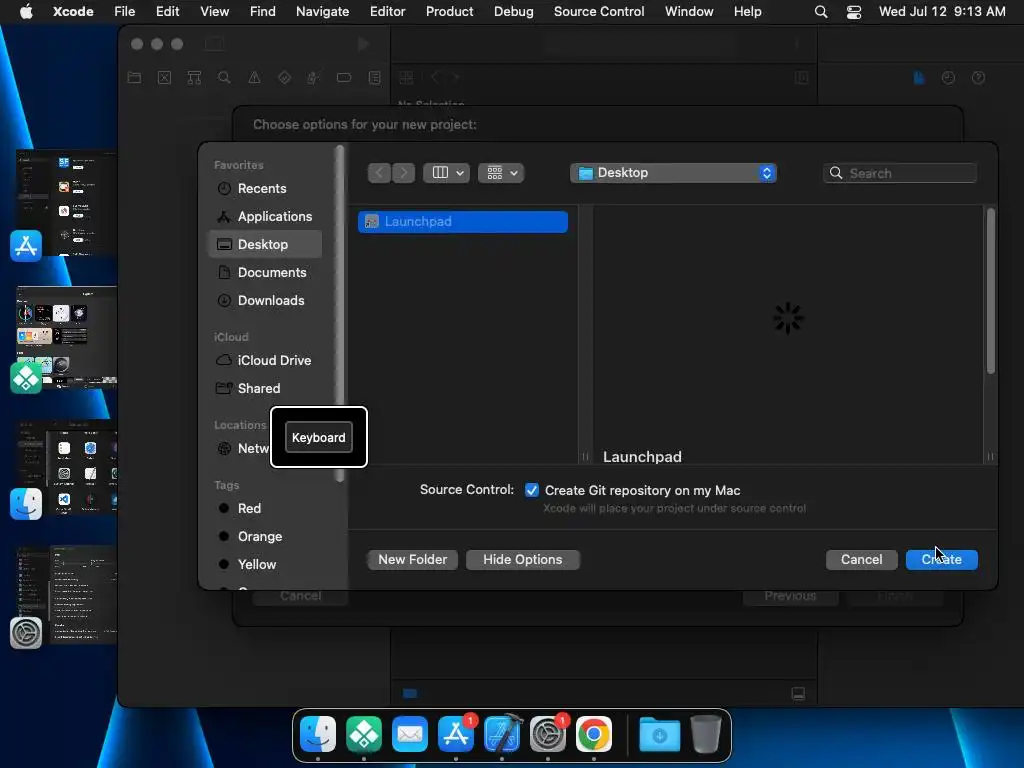
Task: Open the Source Control menu
Action: (599, 11)
